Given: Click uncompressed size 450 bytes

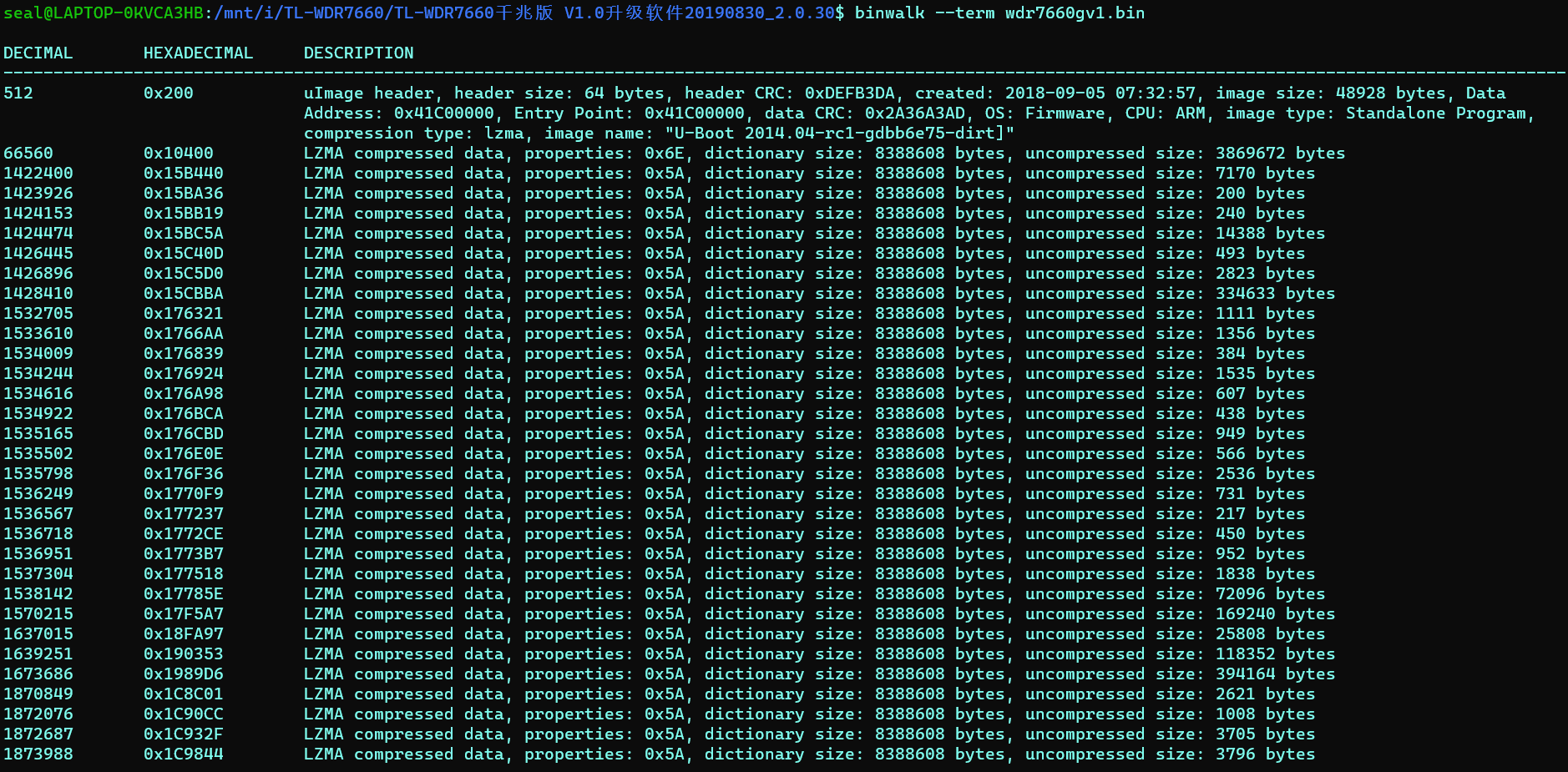Looking at the screenshot, I should (x=1260, y=533).
